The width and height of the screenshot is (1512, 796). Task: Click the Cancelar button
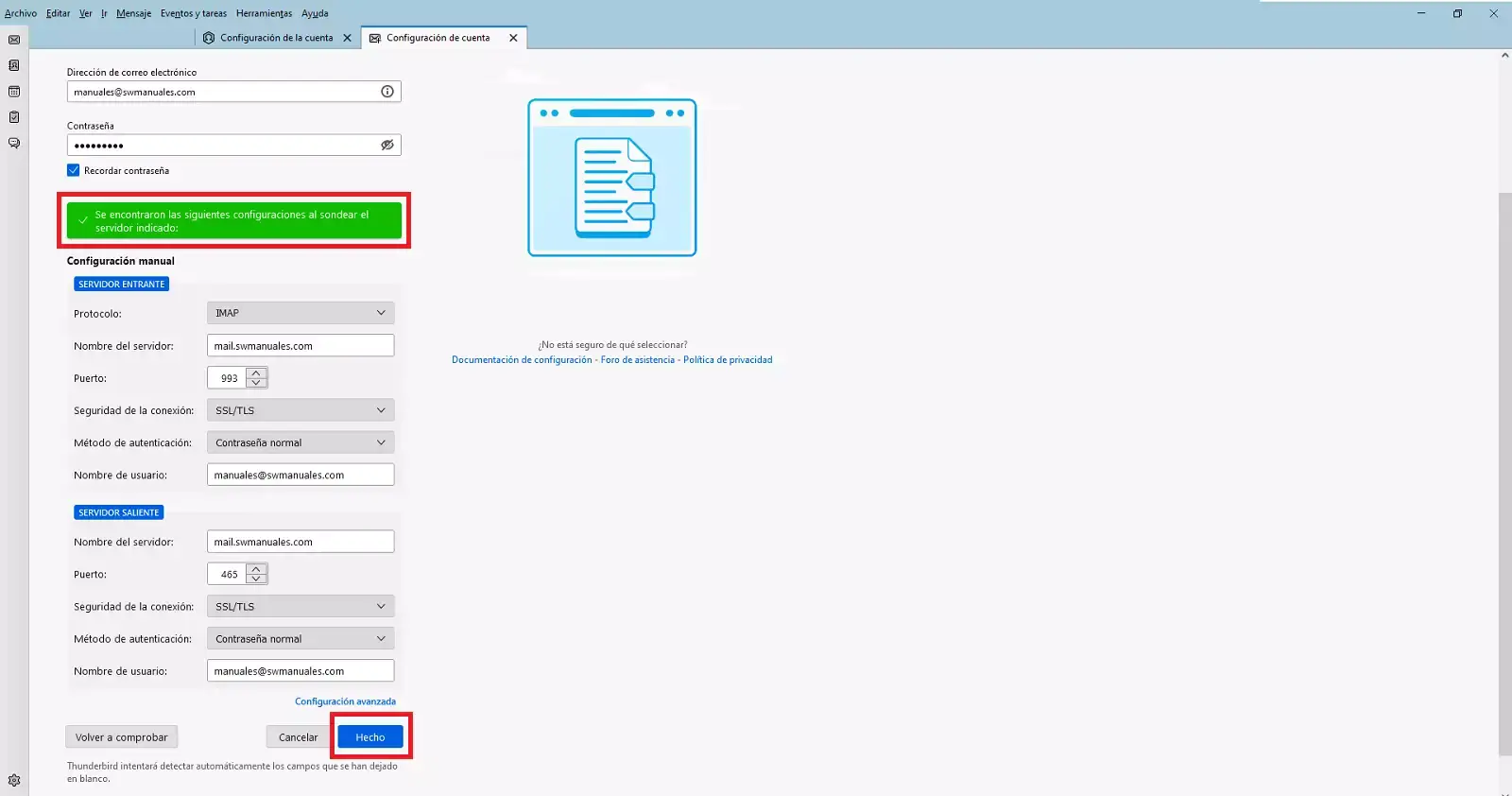(298, 737)
